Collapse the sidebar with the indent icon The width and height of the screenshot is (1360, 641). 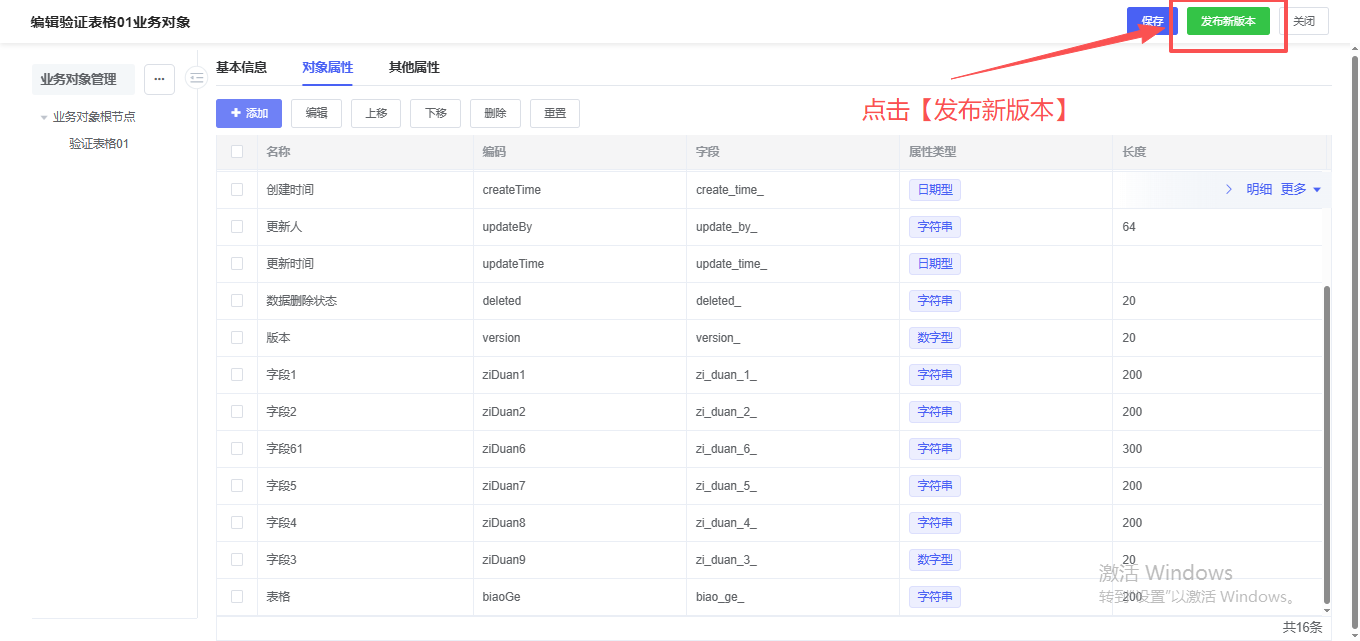pyautogui.click(x=196, y=78)
